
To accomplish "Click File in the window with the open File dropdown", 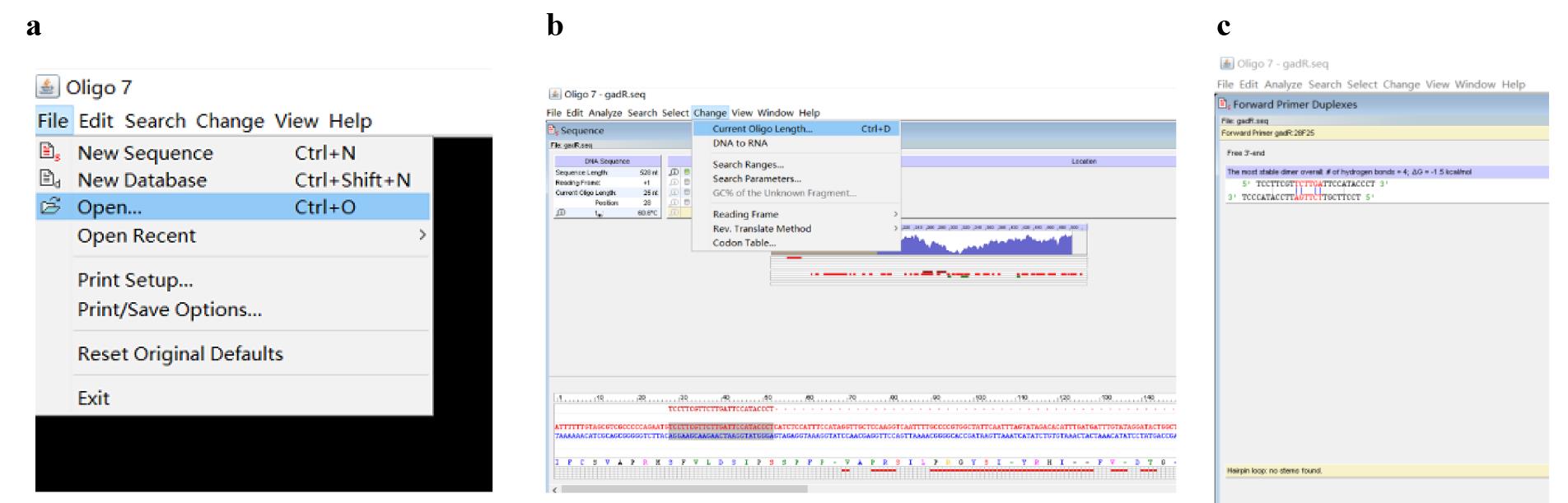I will [x=53, y=121].
